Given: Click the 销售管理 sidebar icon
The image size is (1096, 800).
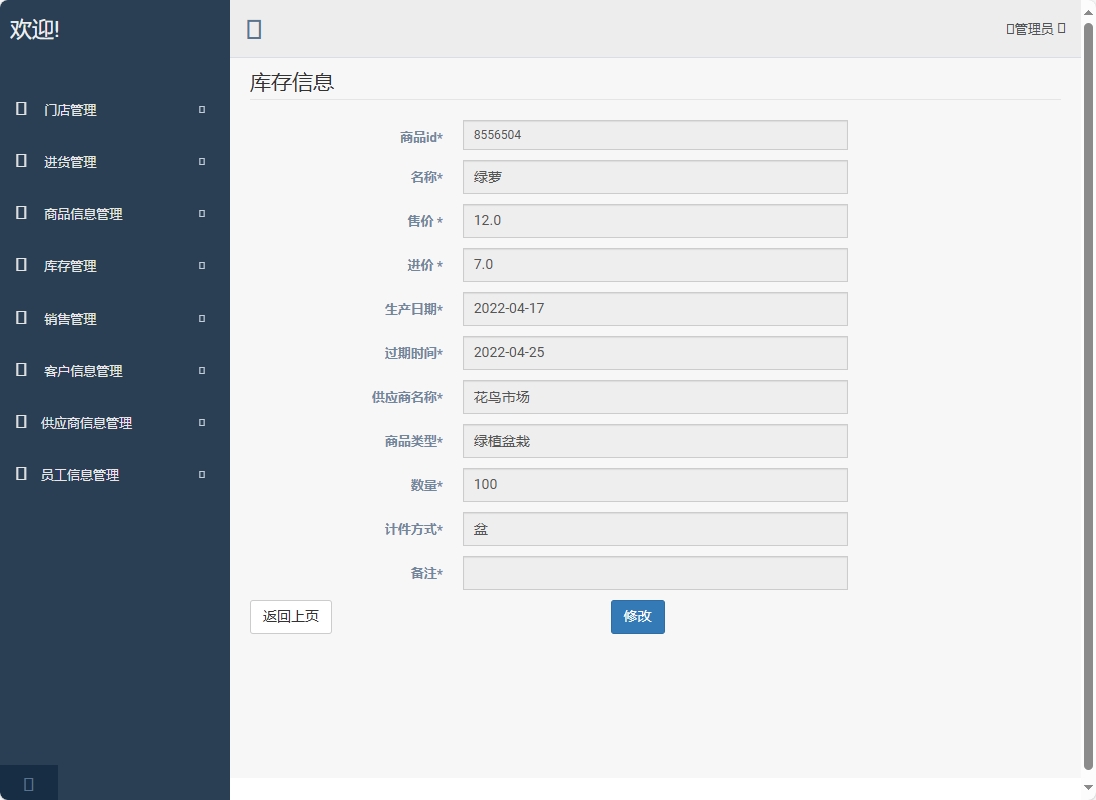Looking at the screenshot, I should [20, 318].
